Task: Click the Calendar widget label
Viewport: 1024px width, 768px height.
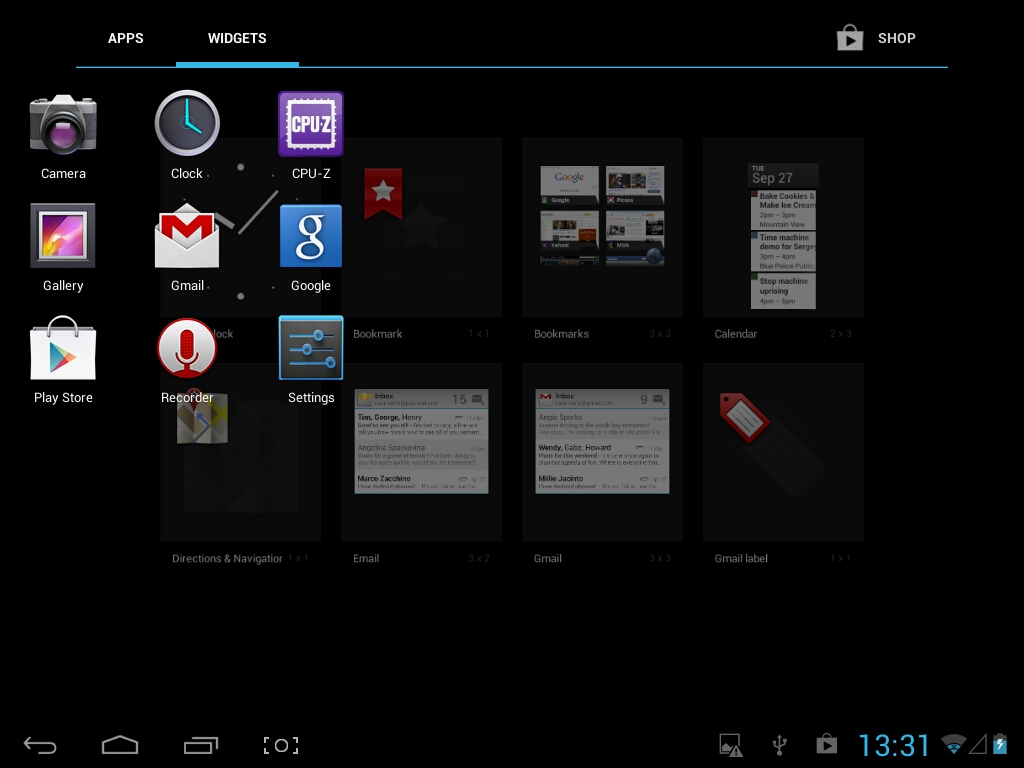Action: click(x=736, y=334)
